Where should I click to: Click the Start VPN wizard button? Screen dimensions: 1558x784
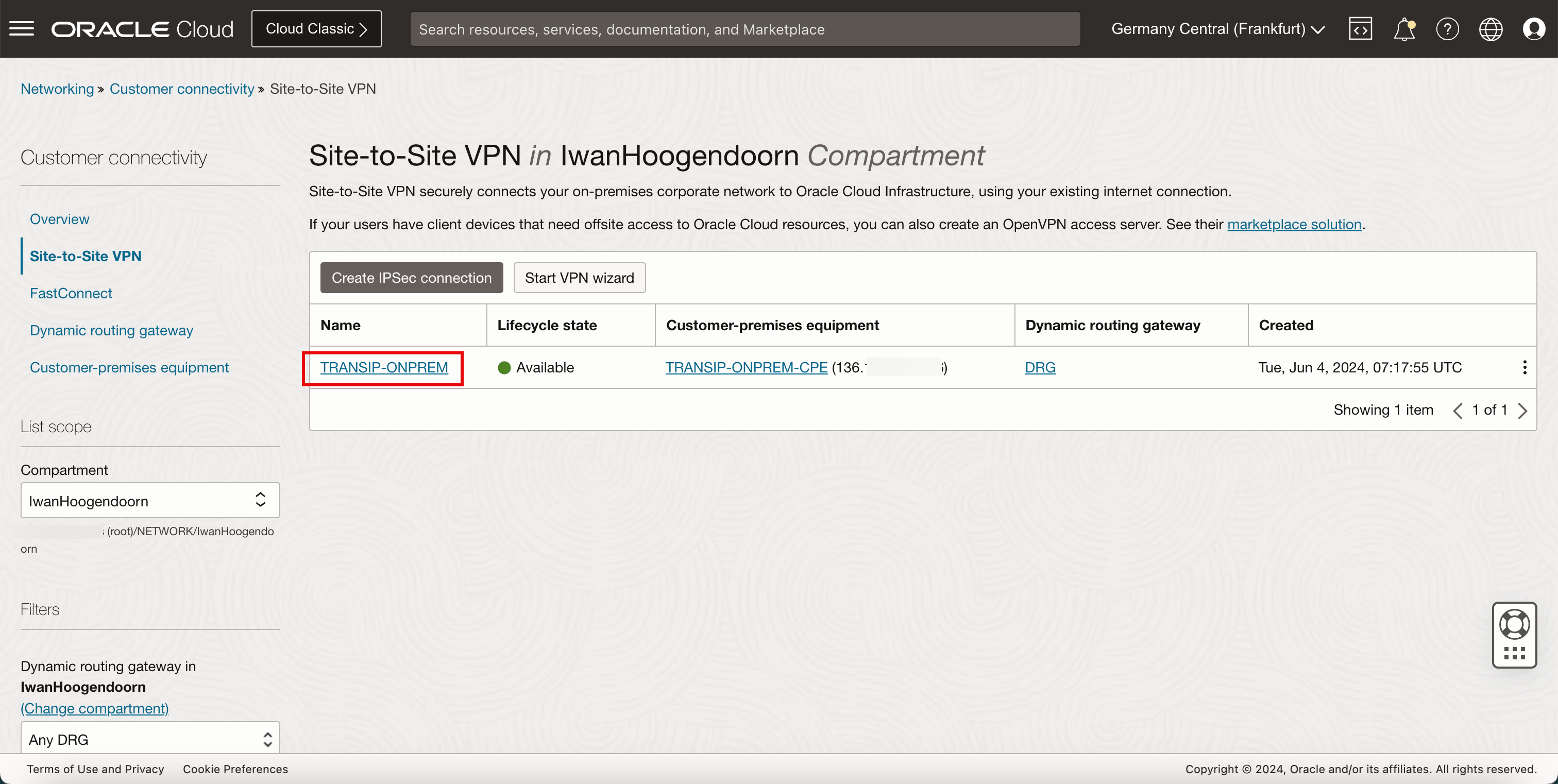(579, 278)
